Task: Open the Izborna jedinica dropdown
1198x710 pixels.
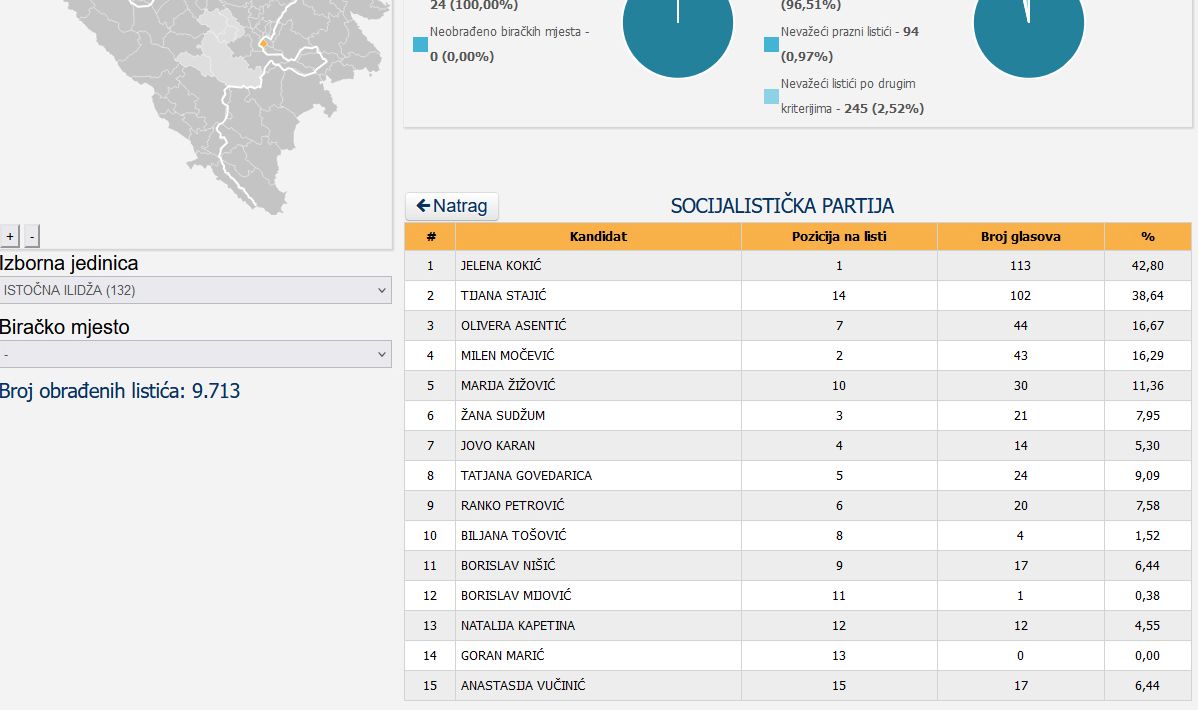Action: click(196, 290)
